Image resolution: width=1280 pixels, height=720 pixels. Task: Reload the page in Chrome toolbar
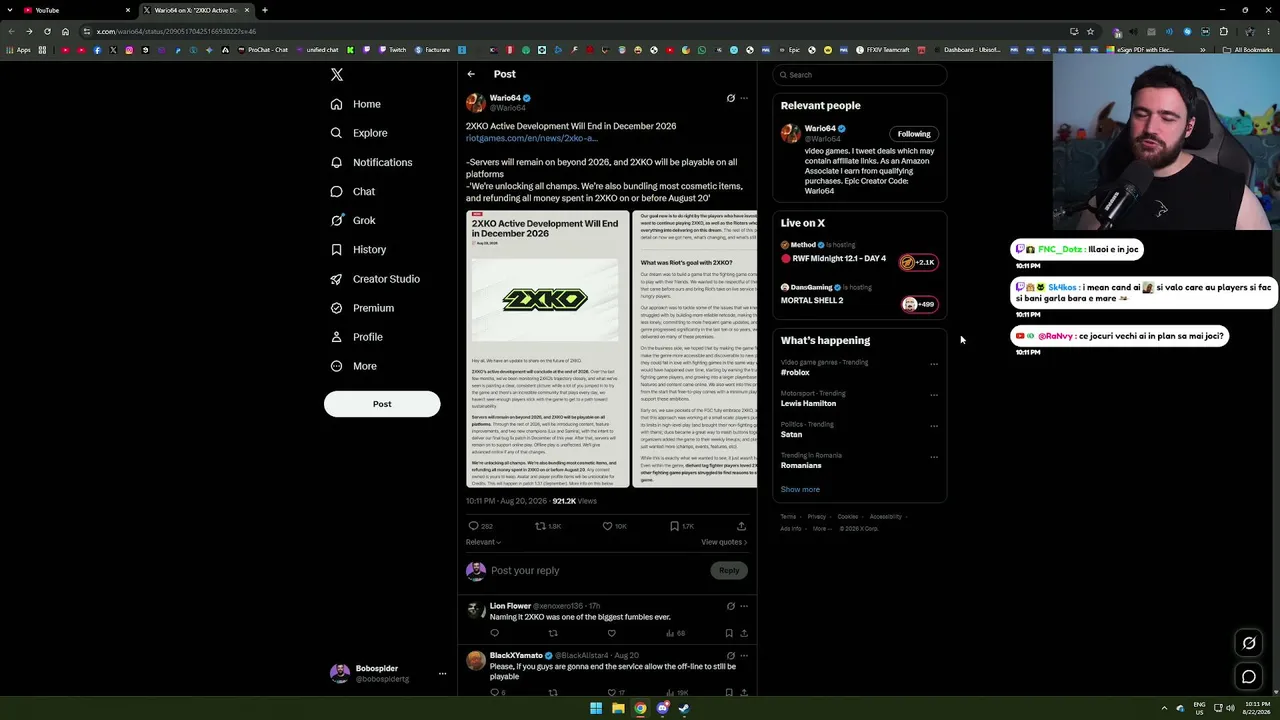coord(46,31)
